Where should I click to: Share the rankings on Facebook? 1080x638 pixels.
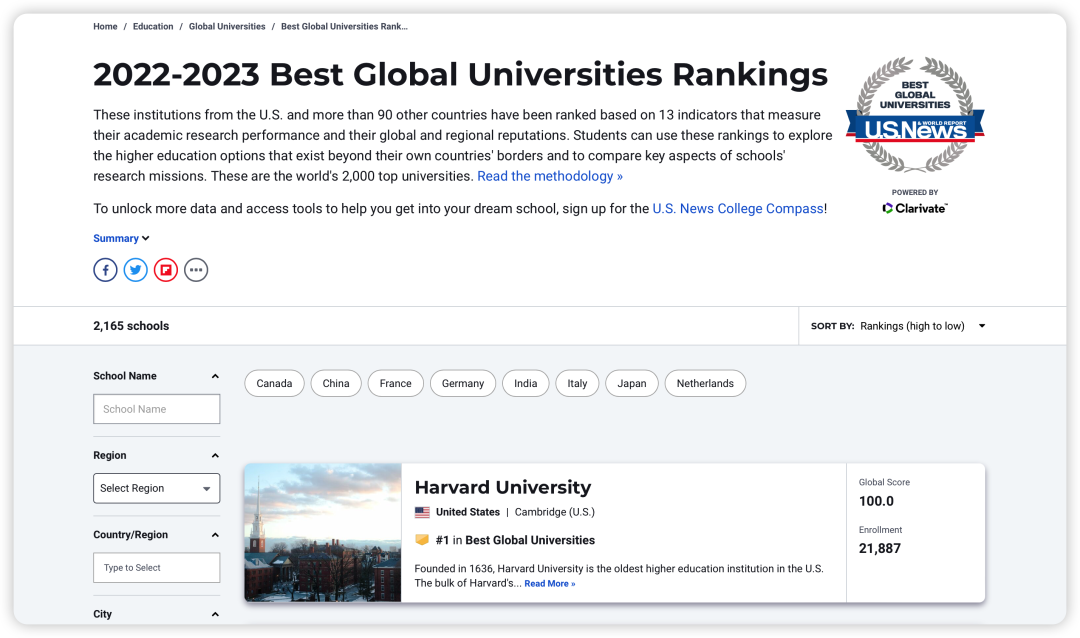[105, 270]
